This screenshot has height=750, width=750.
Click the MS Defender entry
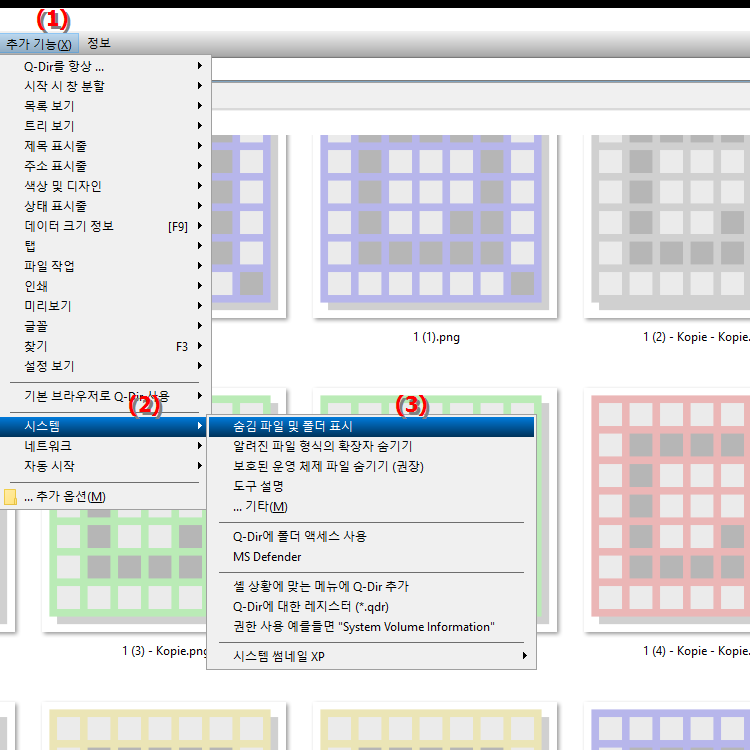click(371, 557)
